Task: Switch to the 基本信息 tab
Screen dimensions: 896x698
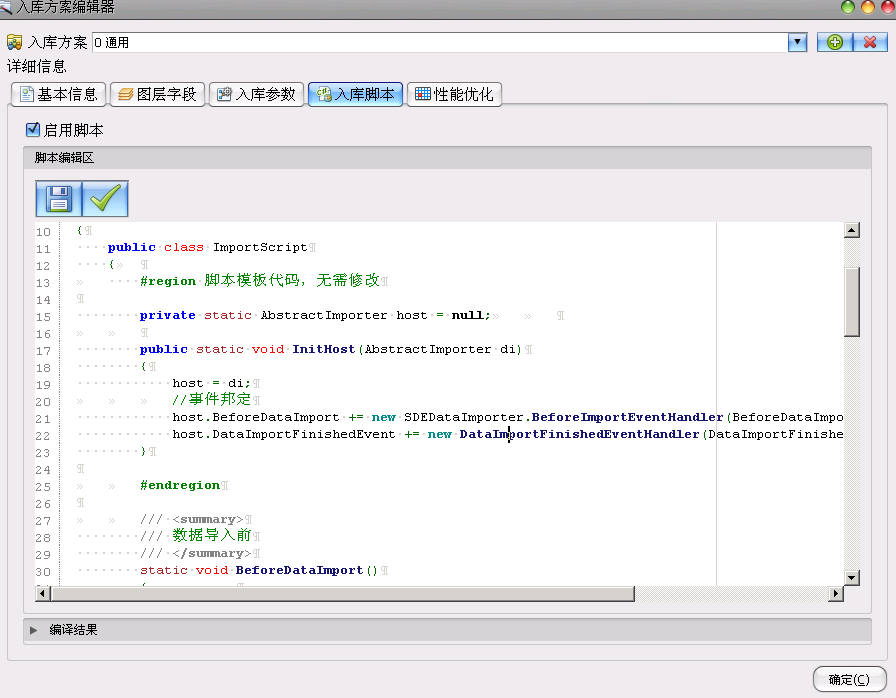Action: point(58,94)
